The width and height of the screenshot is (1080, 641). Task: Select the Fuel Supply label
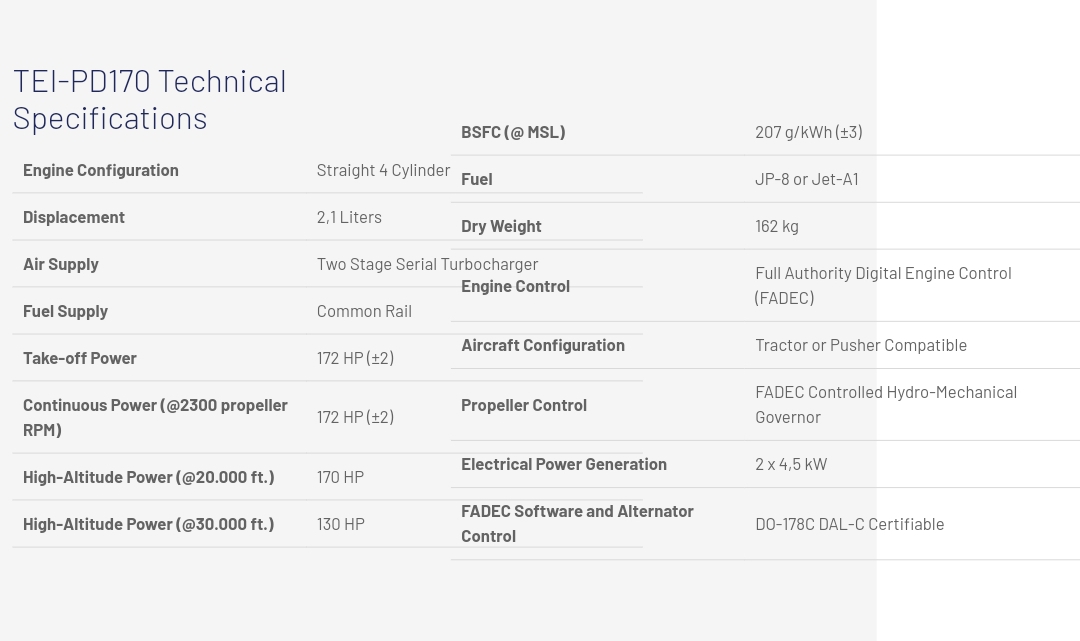[65, 310]
